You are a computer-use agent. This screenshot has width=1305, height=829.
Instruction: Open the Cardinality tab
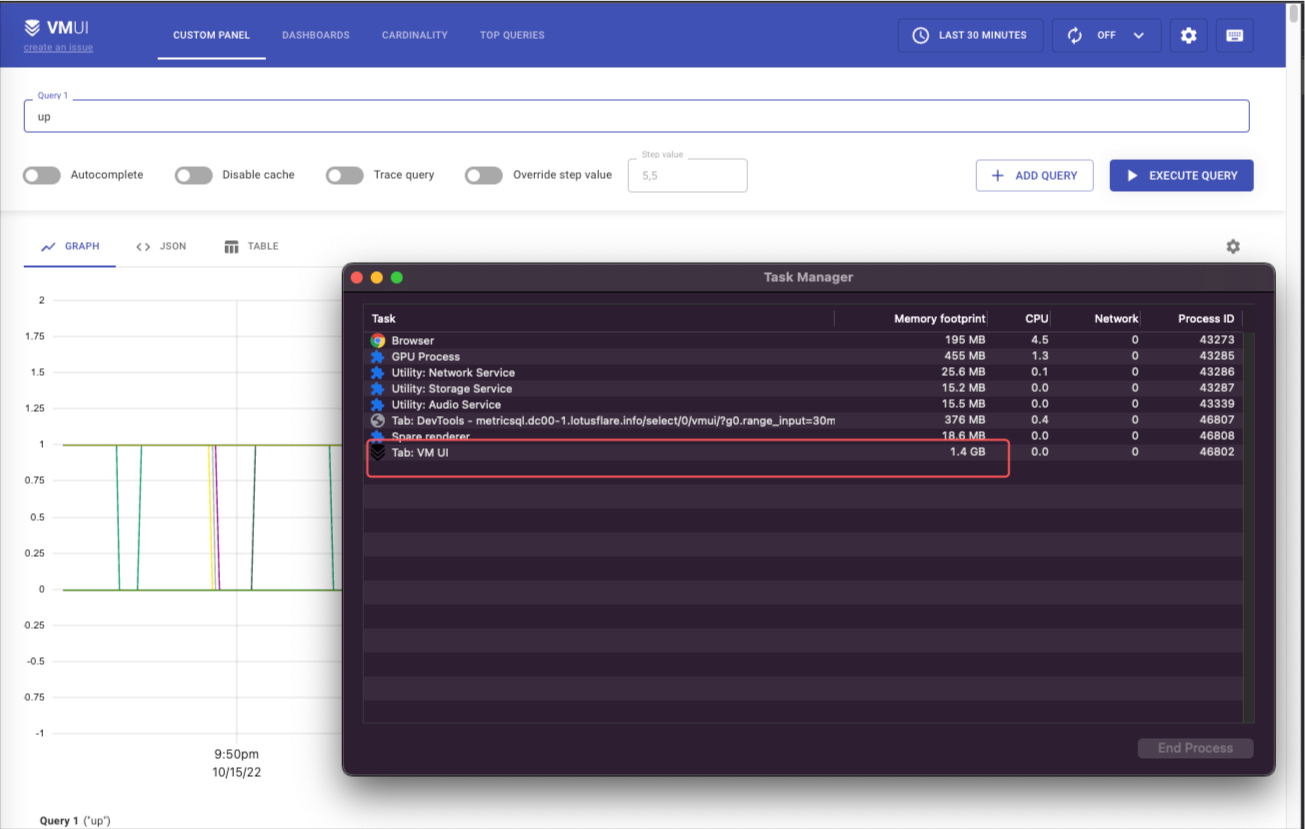point(414,35)
